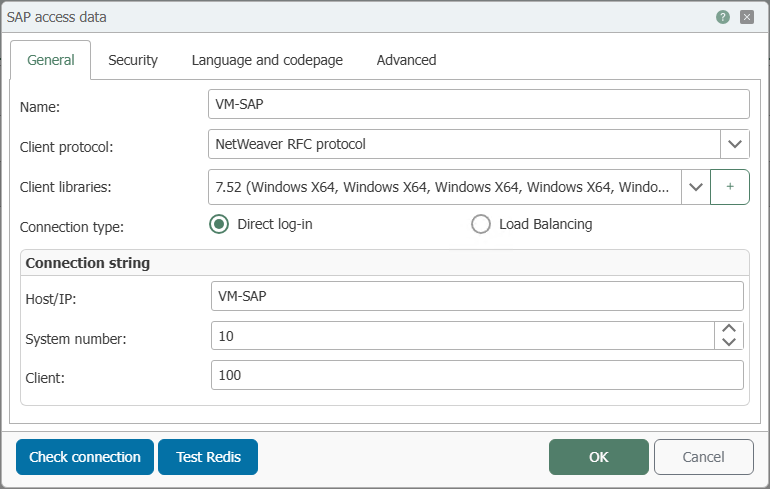770x489 pixels.
Task: Click the Check connection button
Action: tap(85, 457)
